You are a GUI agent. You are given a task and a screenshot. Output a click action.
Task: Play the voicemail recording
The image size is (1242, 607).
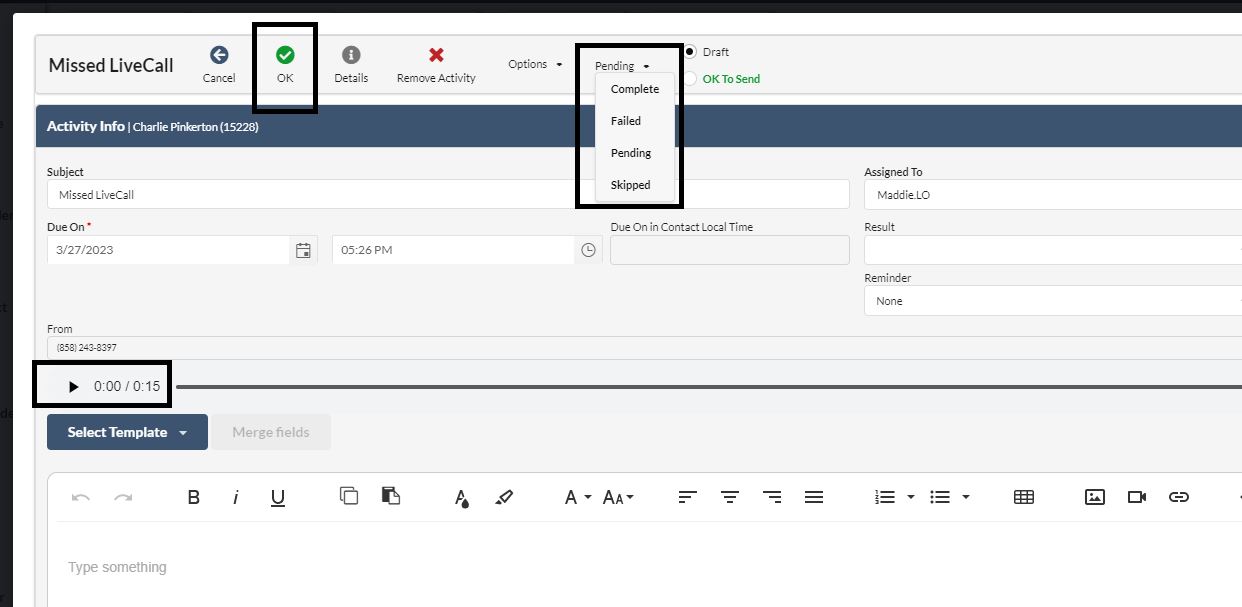coord(71,384)
